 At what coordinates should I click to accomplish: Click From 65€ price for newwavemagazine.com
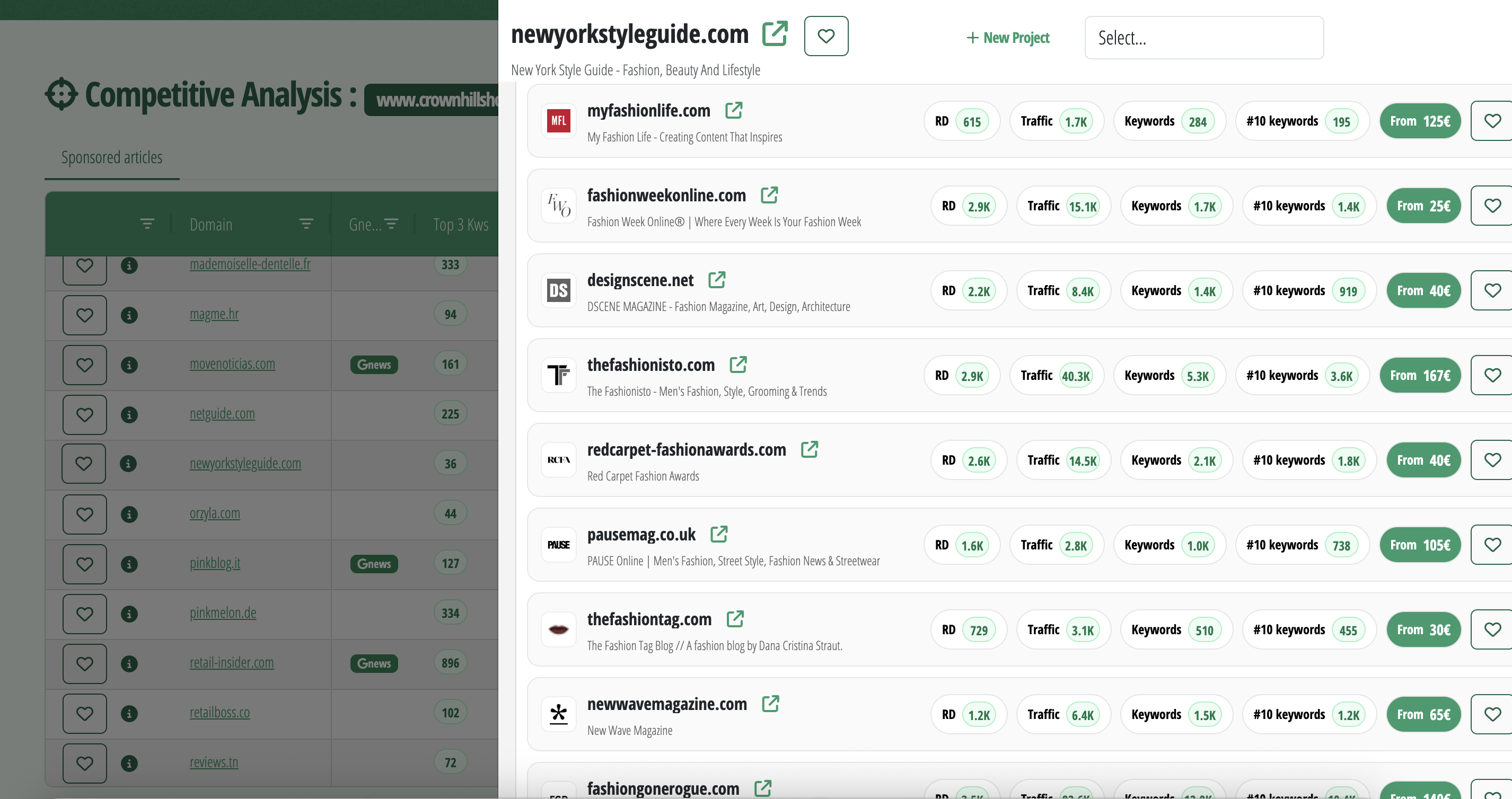[1423, 715]
